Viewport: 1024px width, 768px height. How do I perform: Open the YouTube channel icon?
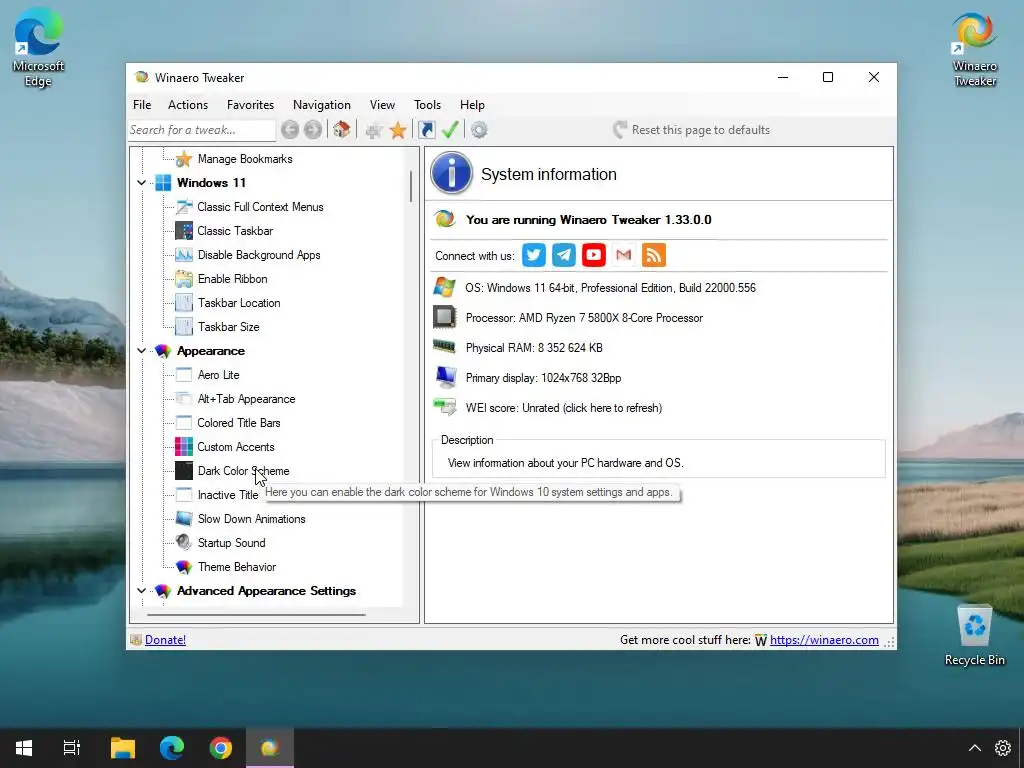594,255
